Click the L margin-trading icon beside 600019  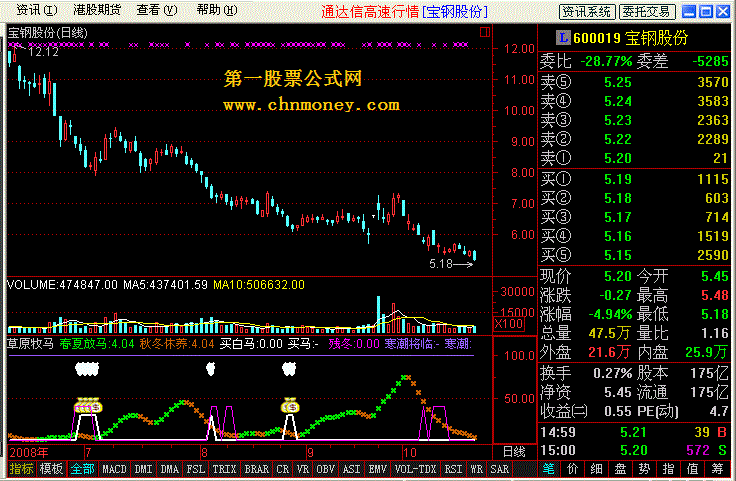tap(562, 38)
